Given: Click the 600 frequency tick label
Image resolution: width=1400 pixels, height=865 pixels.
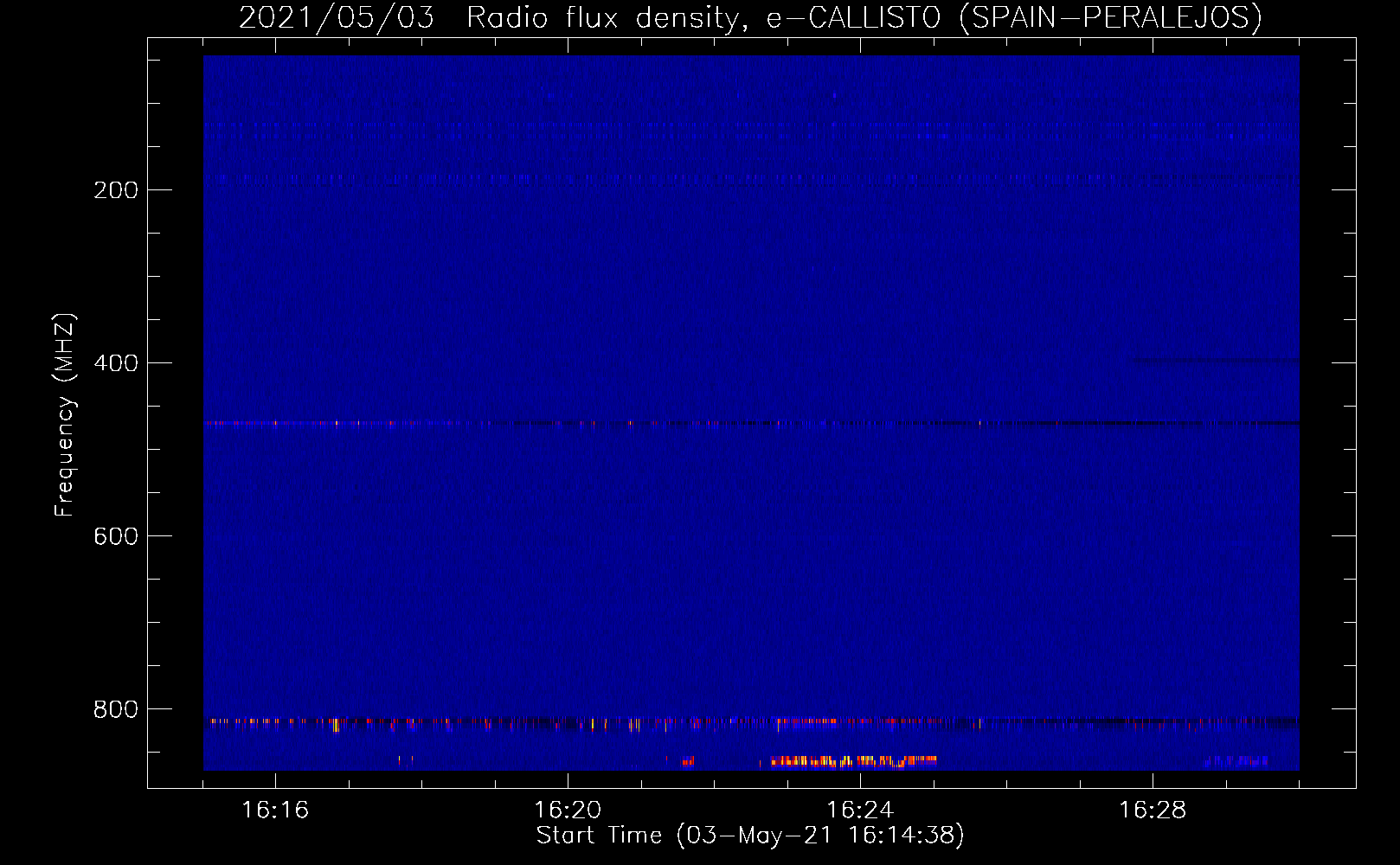Looking at the screenshot, I should coord(116,536).
